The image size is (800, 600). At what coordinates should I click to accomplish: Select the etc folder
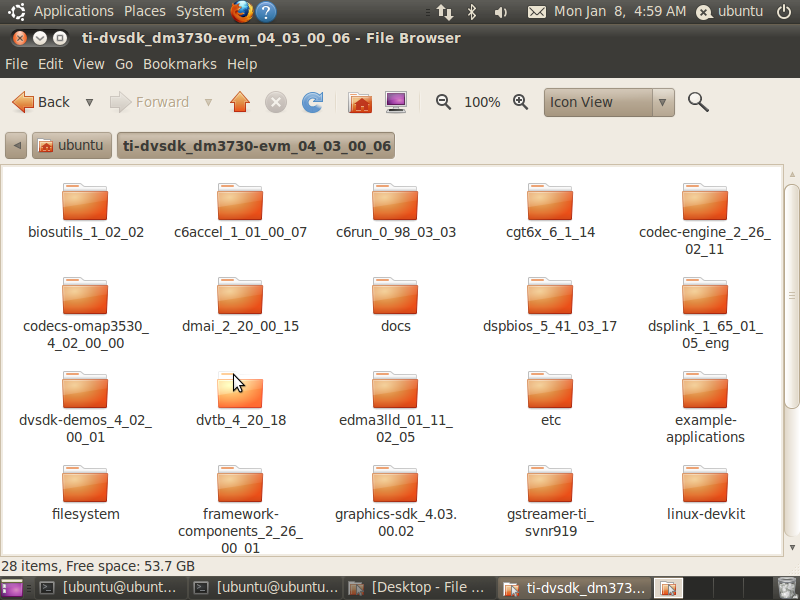(550, 399)
